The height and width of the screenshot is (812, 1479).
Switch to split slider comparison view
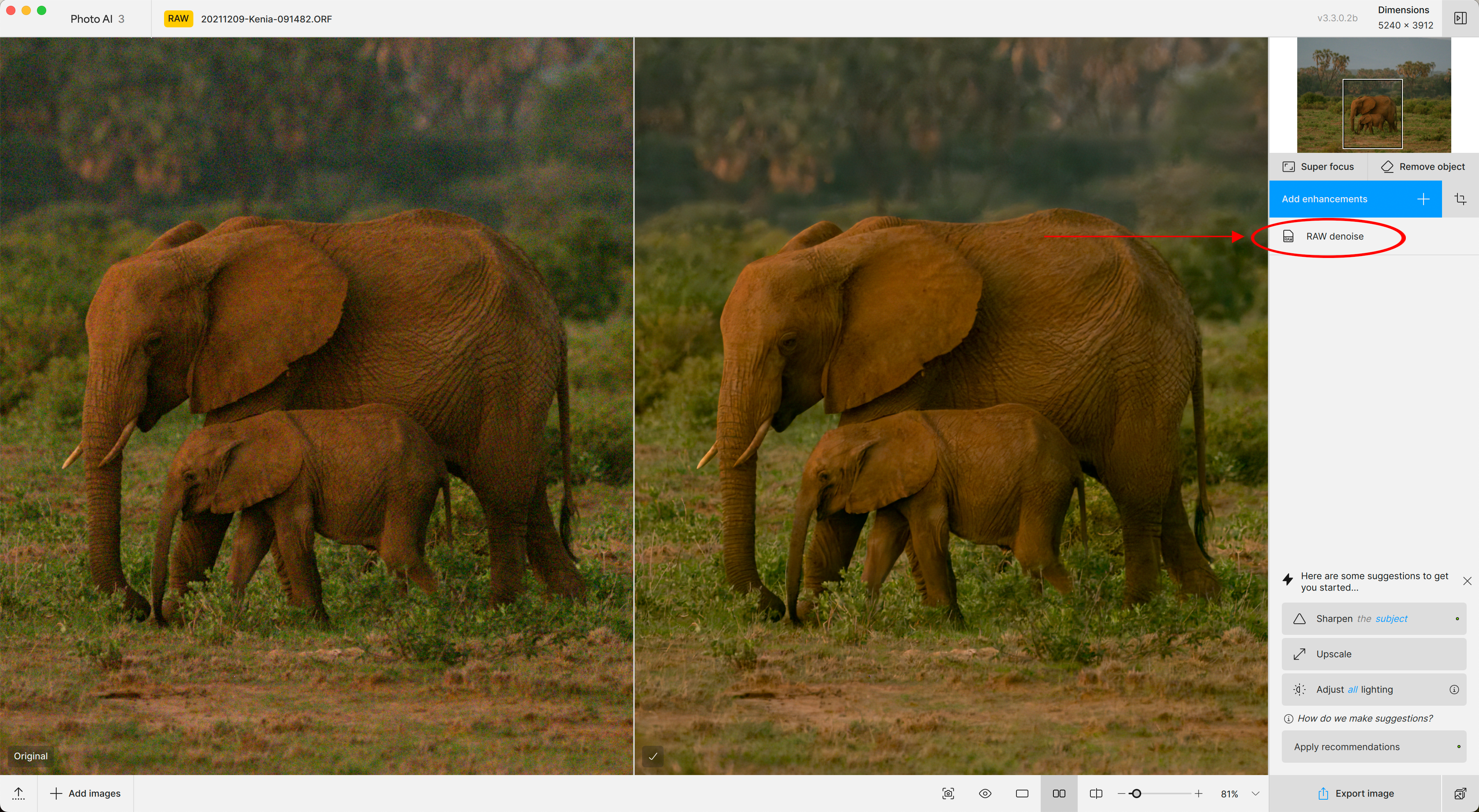(1095, 794)
